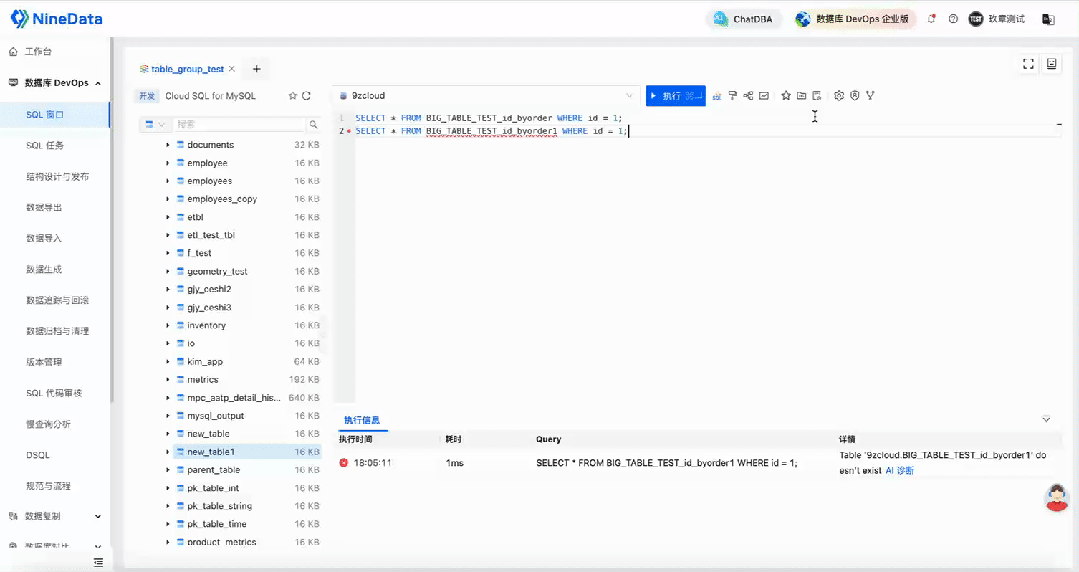Screen dimensions: 1079x572
Task: Select the mysql_output table
Action: pos(215,416)
